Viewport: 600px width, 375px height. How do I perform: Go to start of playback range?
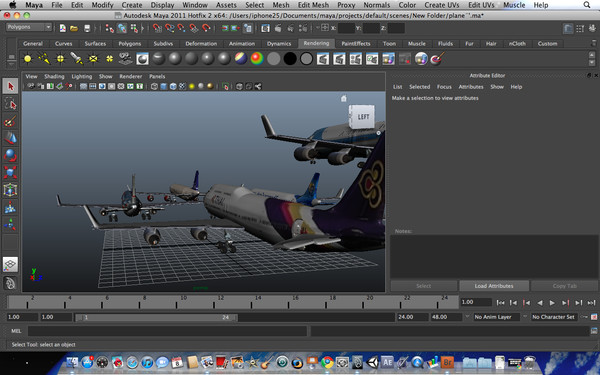tap(500, 303)
